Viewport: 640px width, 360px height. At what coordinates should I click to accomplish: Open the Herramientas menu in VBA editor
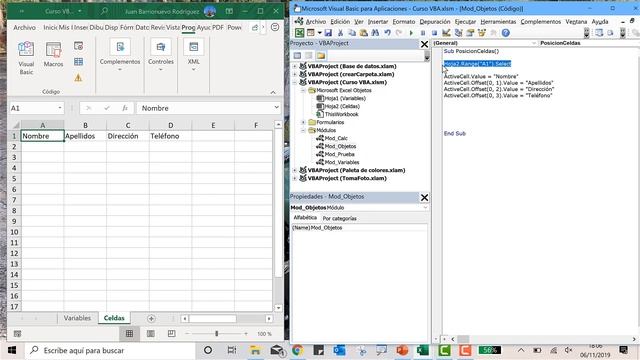click(498, 22)
